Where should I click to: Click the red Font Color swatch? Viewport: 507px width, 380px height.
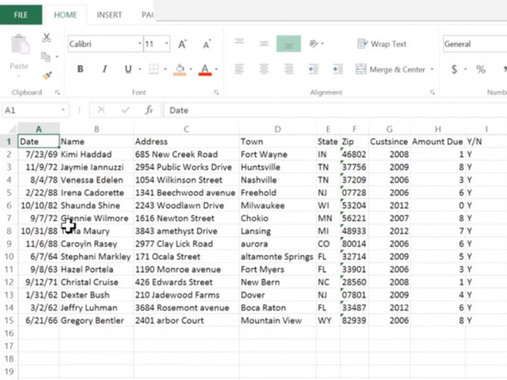point(205,70)
